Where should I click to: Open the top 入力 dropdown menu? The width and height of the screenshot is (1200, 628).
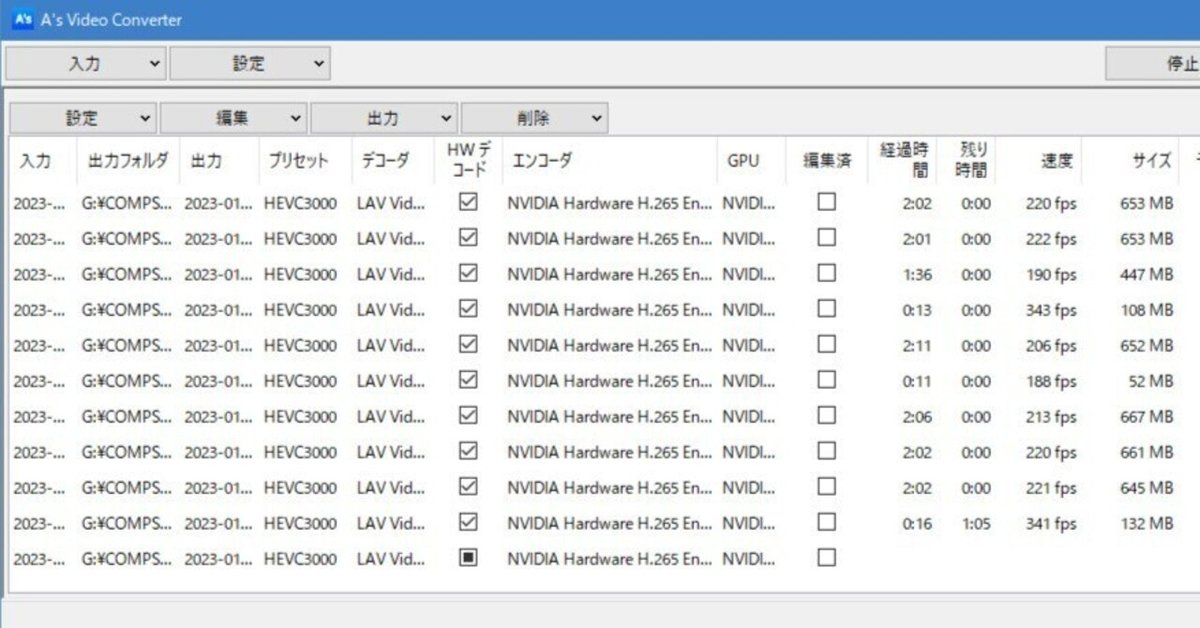pos(86,63)
